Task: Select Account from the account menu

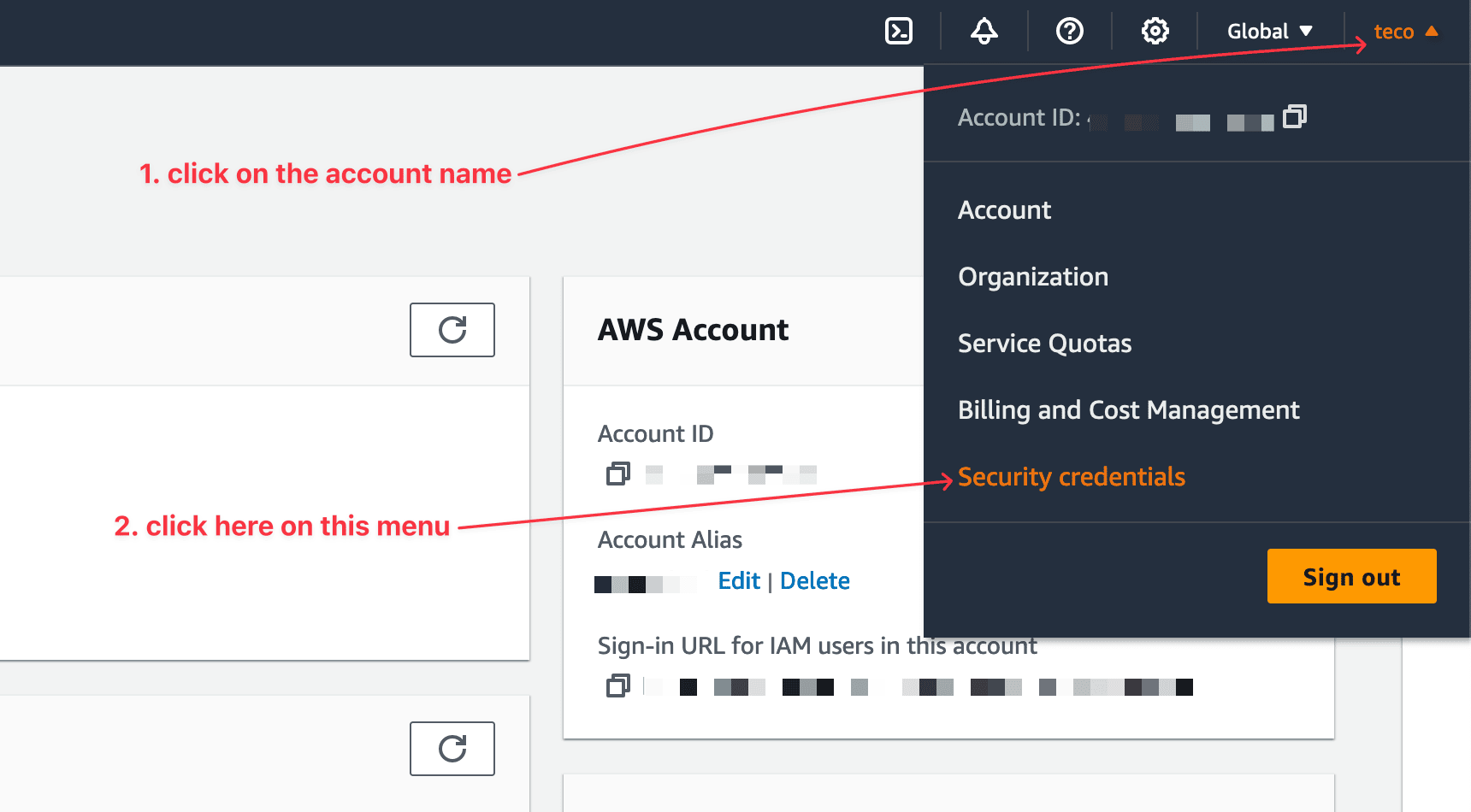Action: pyautogui.click(x=1004, y=209)
